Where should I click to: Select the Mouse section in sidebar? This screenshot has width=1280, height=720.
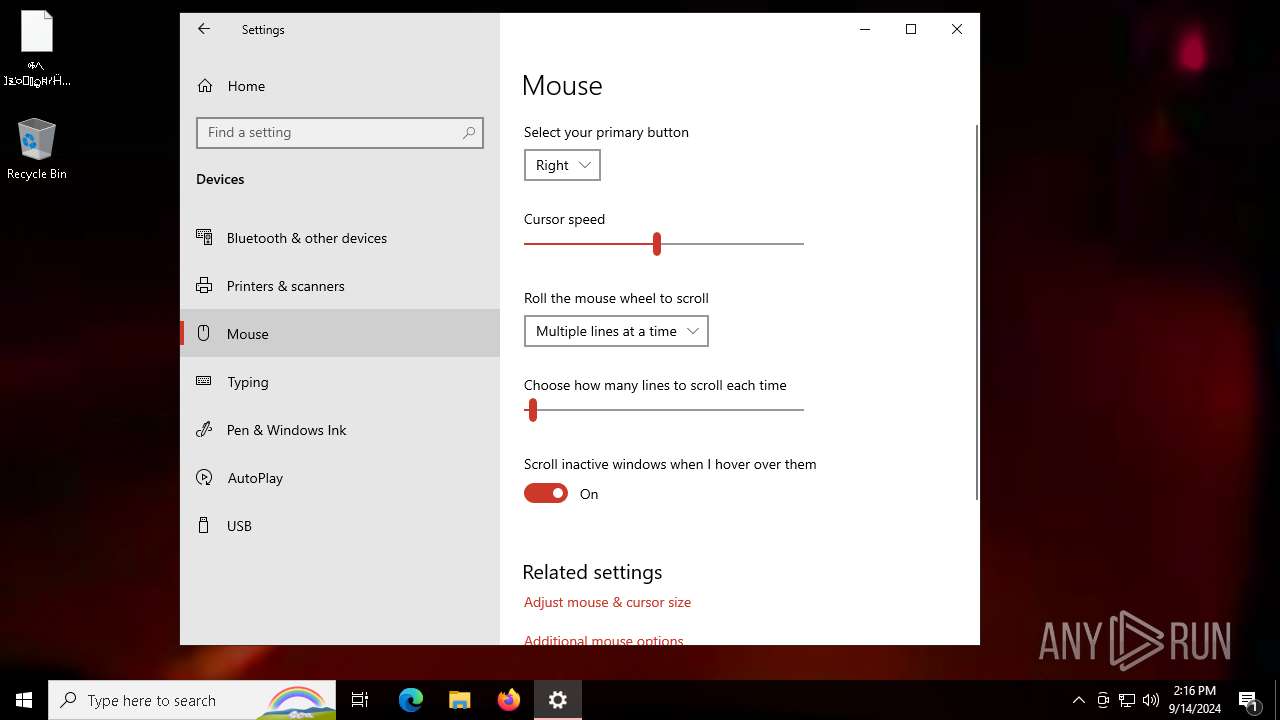pos(340,334)
